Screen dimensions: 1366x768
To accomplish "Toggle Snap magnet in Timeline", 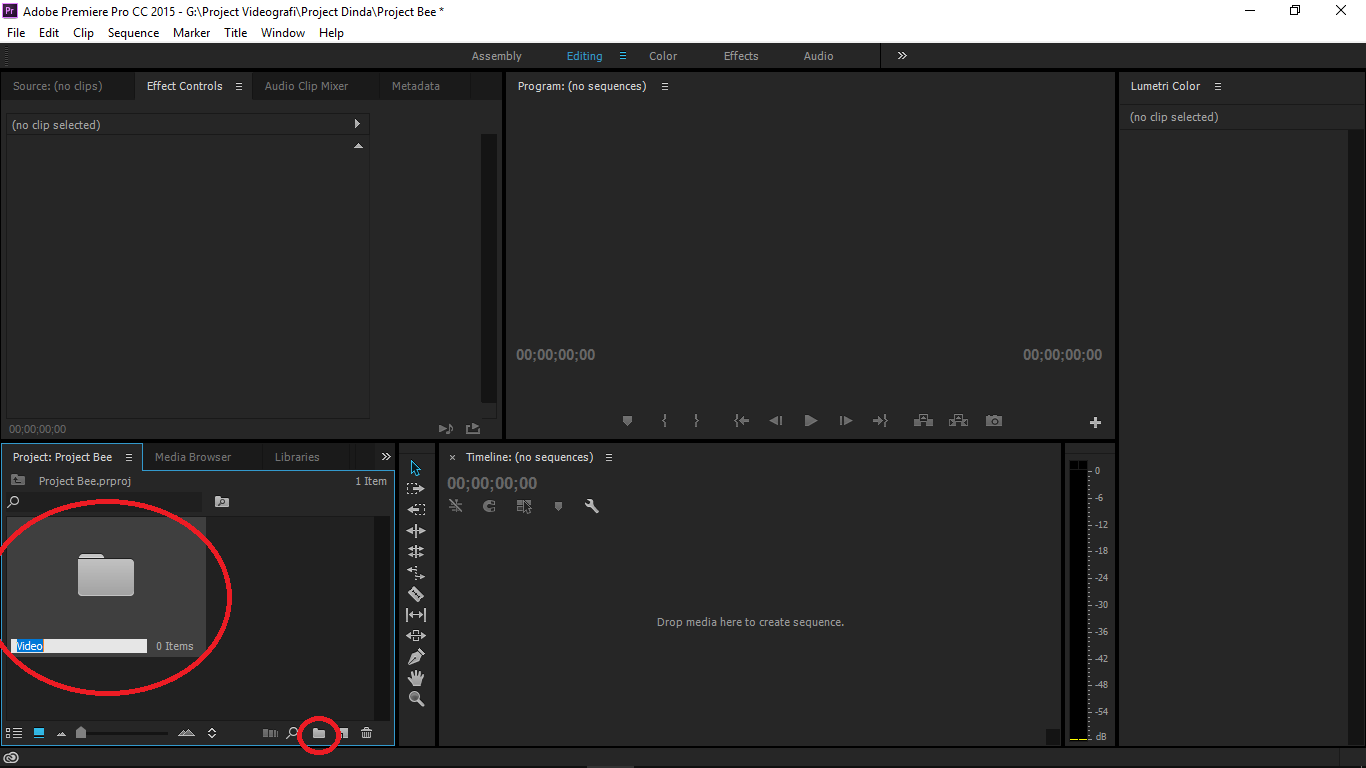I will (x=490, y=507).
